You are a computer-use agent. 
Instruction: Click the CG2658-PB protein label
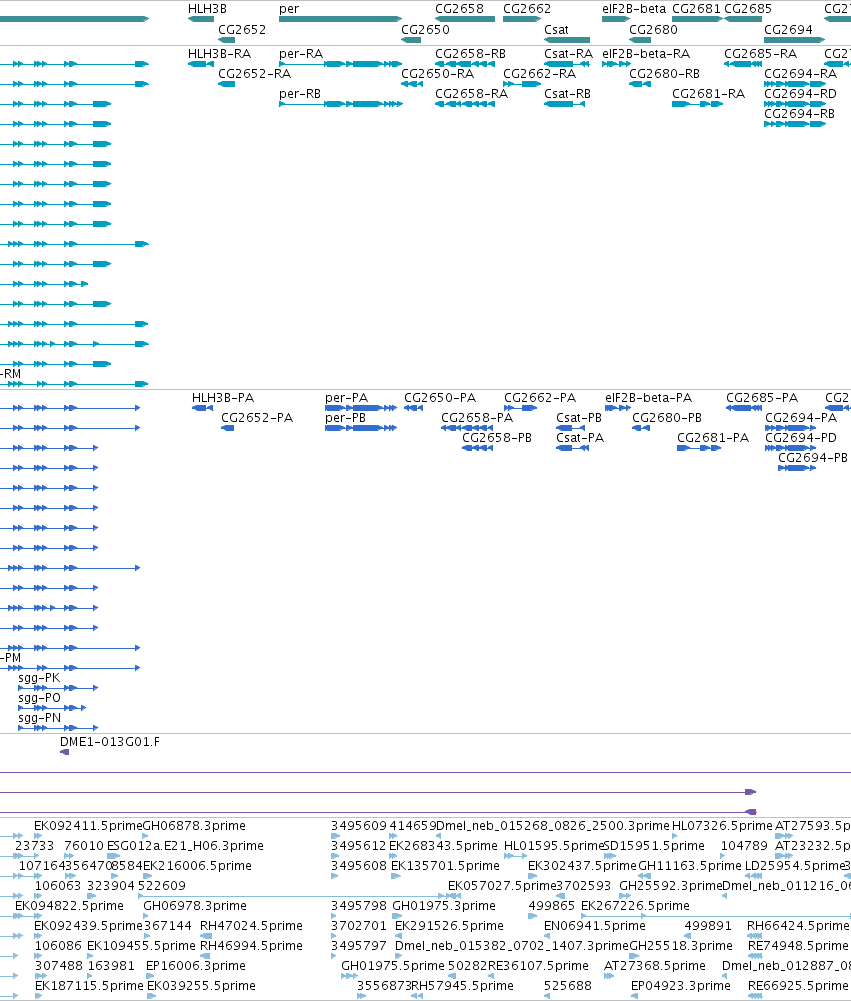[x=497, y=437]
